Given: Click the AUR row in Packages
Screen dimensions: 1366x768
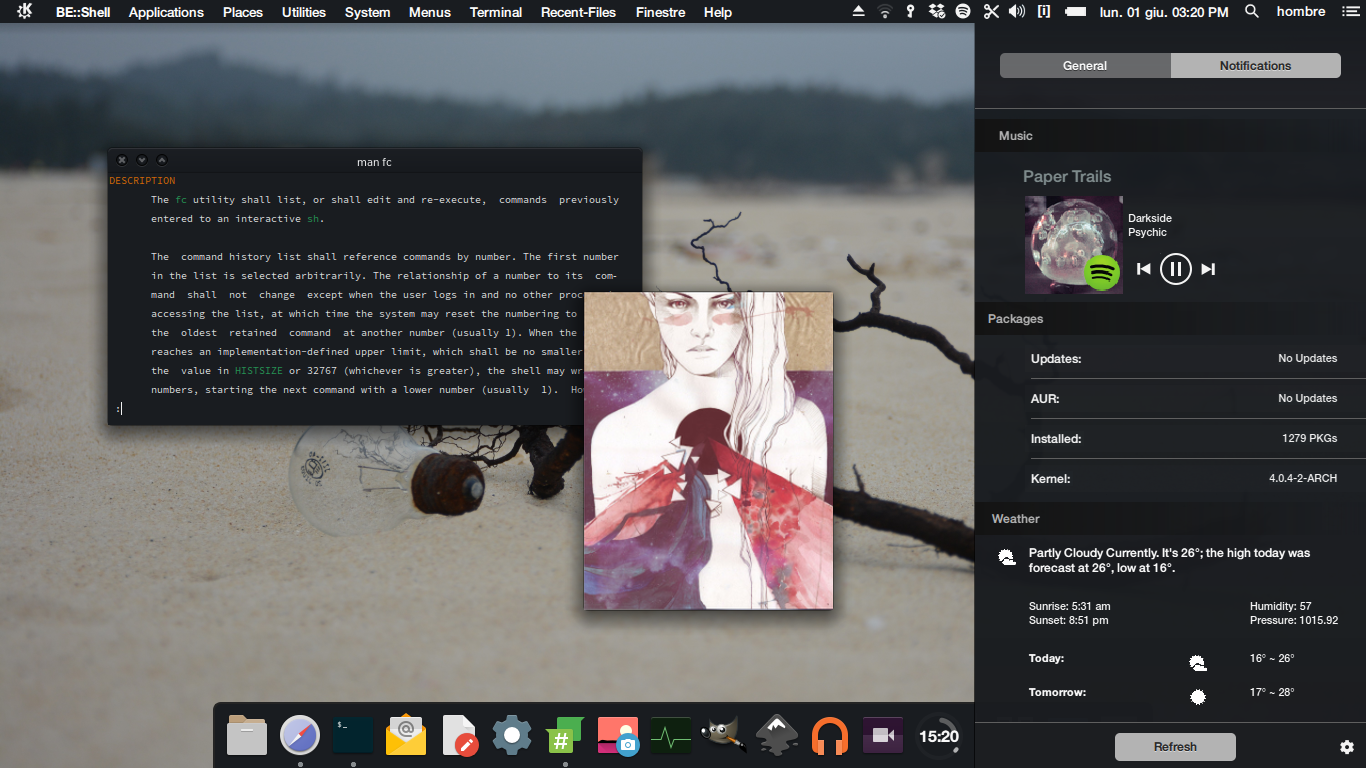Looking at the screenshot, I should (x=1184, y=398).
